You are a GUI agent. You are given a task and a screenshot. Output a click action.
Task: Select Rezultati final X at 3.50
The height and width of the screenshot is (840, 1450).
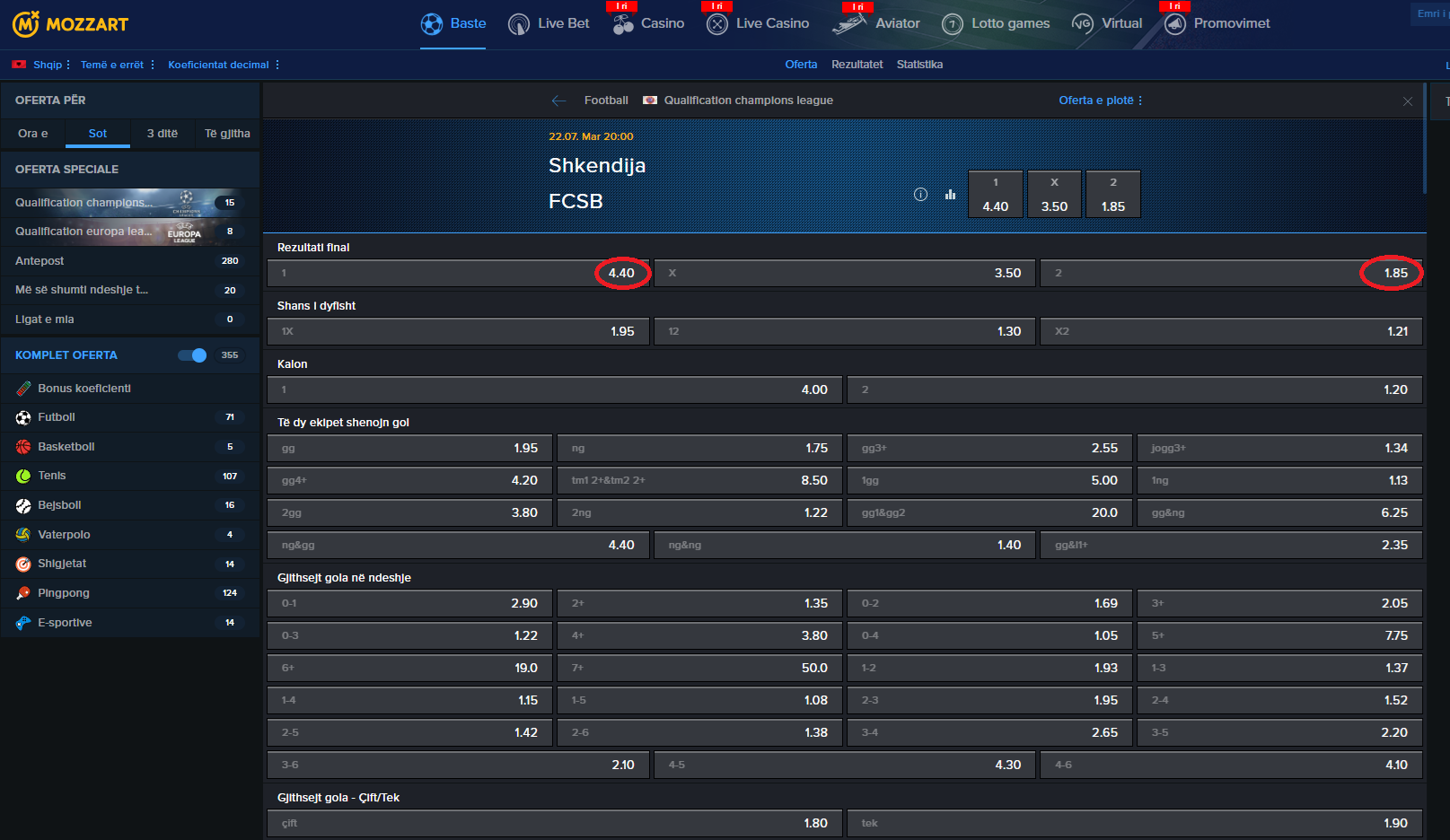[844, 273]
